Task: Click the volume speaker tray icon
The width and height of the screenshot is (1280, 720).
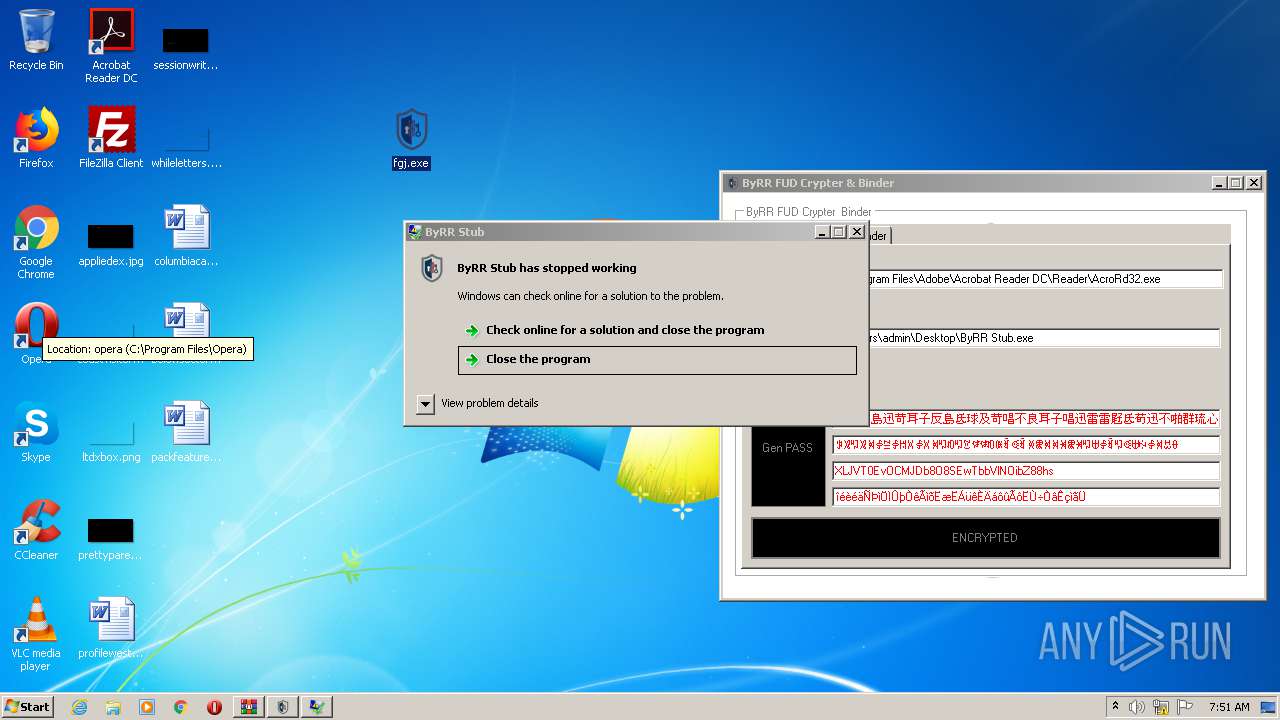Action: tap(1137, 707)
